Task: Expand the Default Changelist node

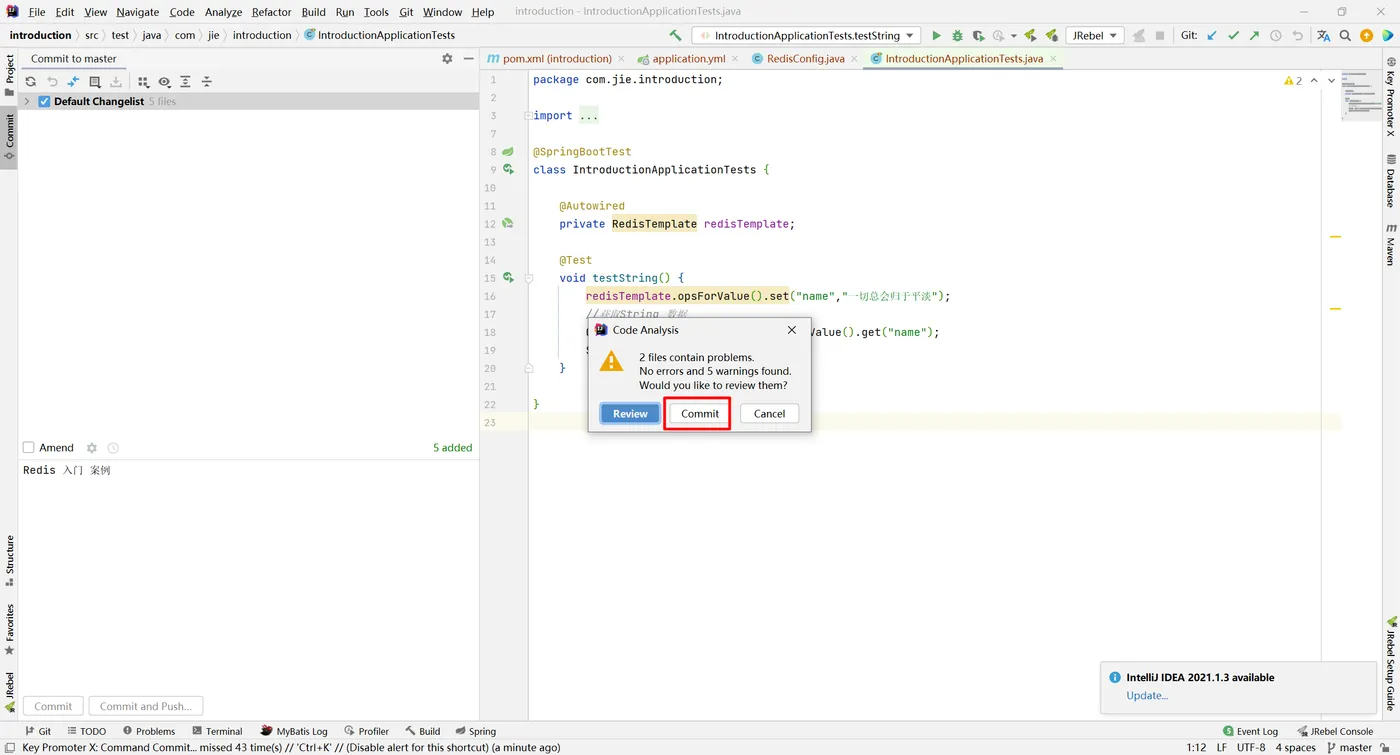Action: click(27, 102)
